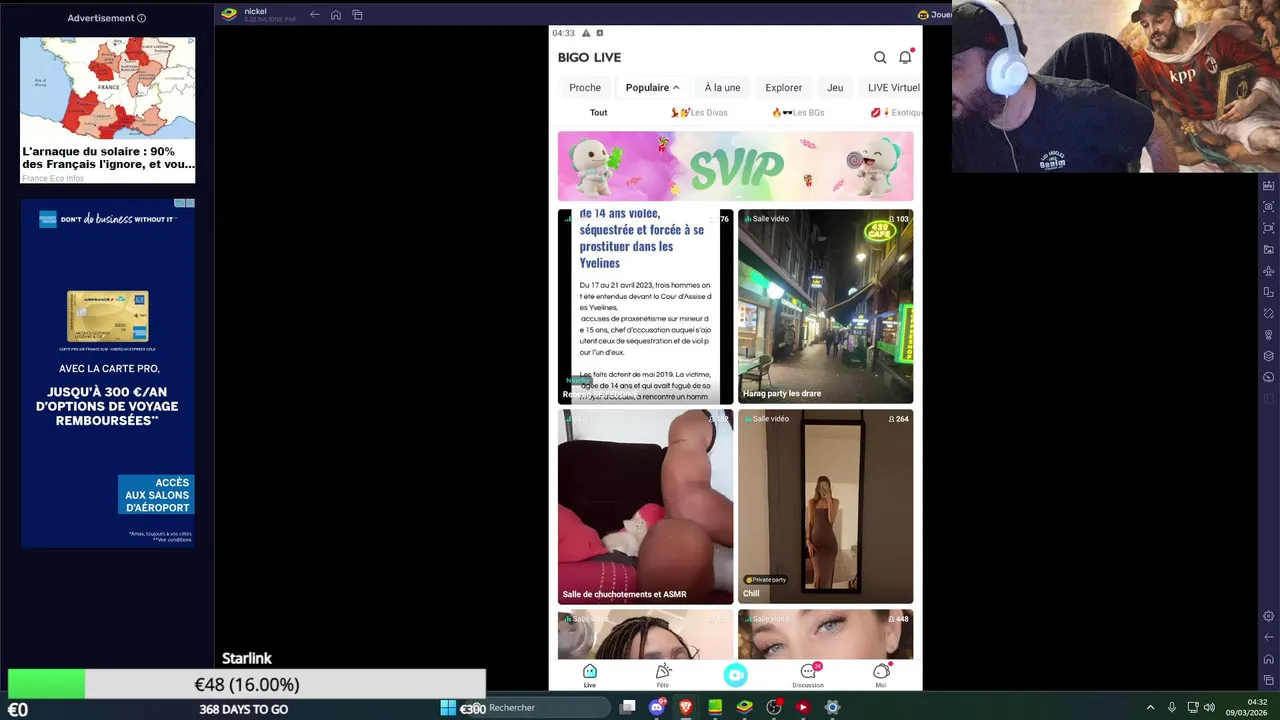This screenshot has height=720, width=1280.
Task: Click Accès aux salons d'aéroport ad button
Action: pyautogui.click(x=156, y=495)
